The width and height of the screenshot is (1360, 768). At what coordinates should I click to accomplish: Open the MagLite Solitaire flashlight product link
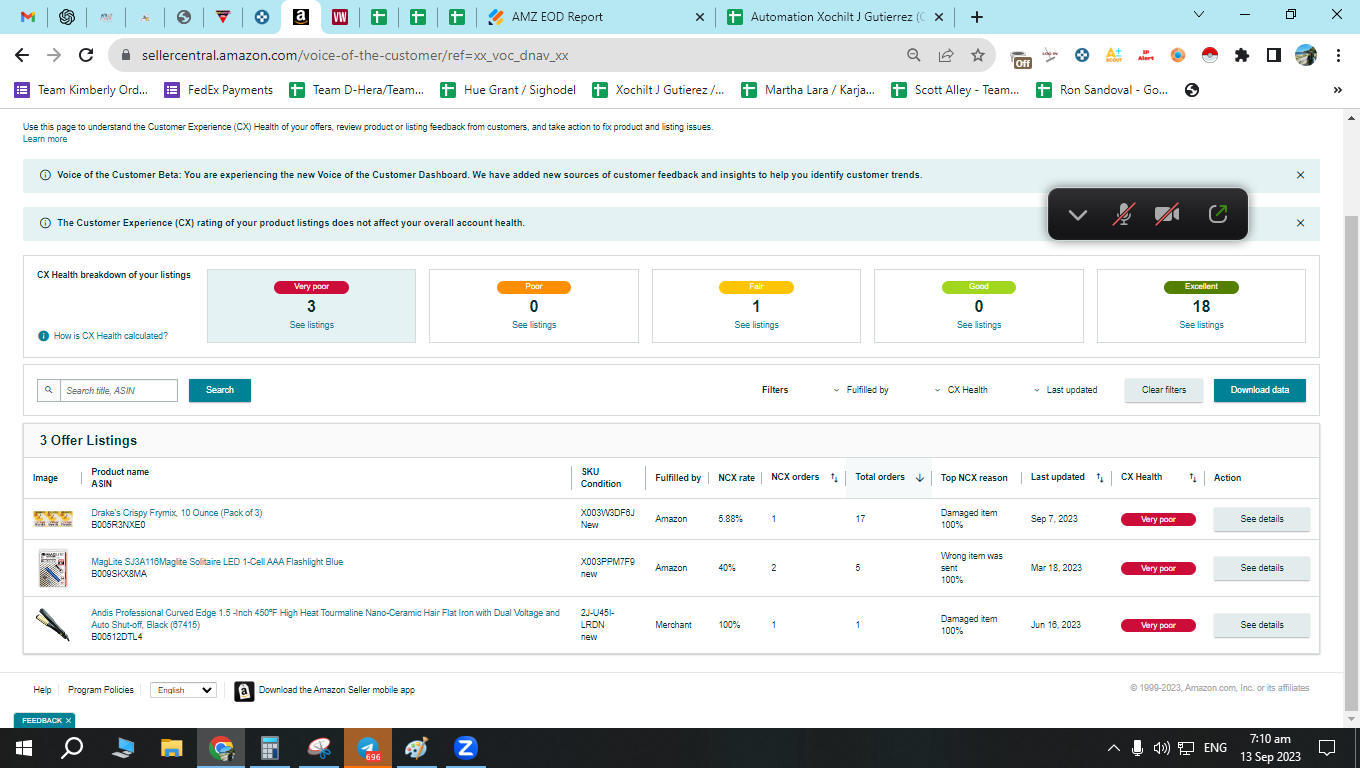coord(217,562)
